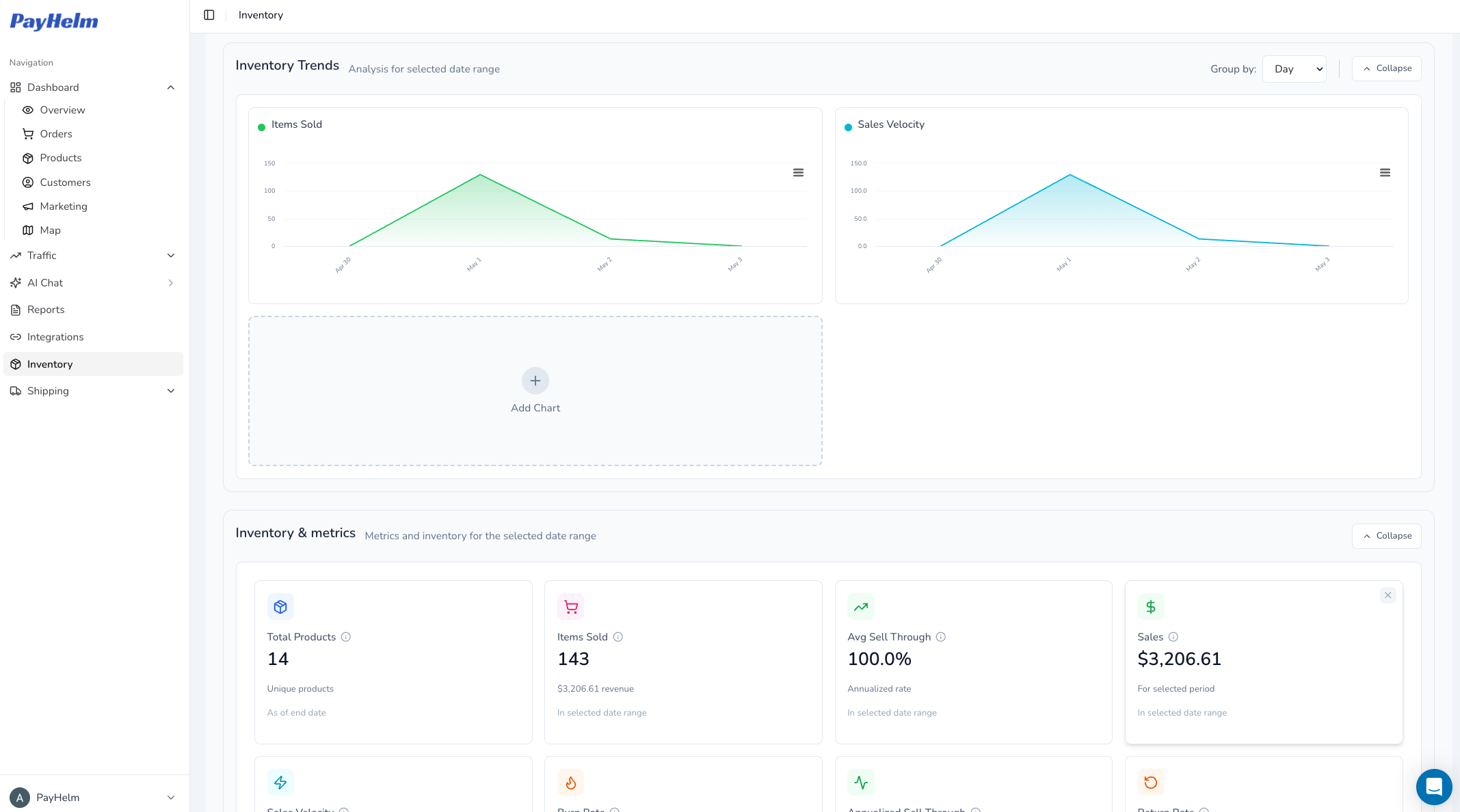Screen dimensions: 1460x812
Task: Click the Orders link
Action: point(56,134)
